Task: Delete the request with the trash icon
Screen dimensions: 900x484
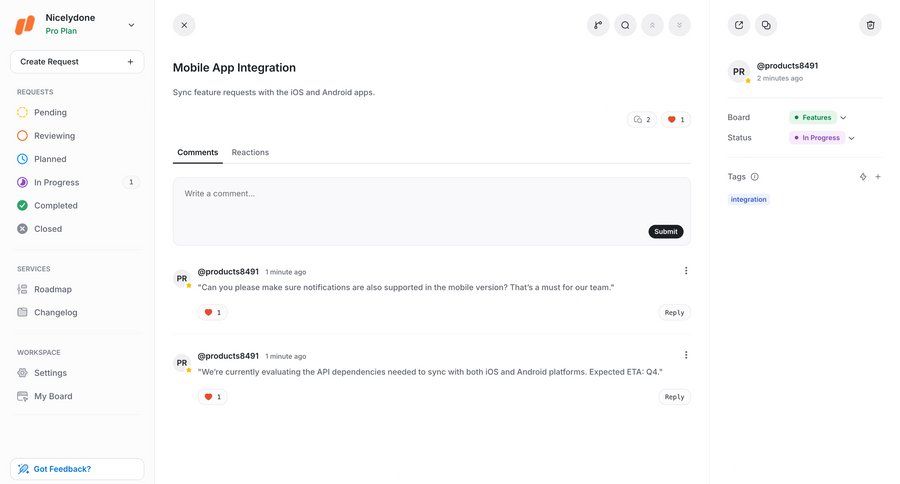Action: 870,25
